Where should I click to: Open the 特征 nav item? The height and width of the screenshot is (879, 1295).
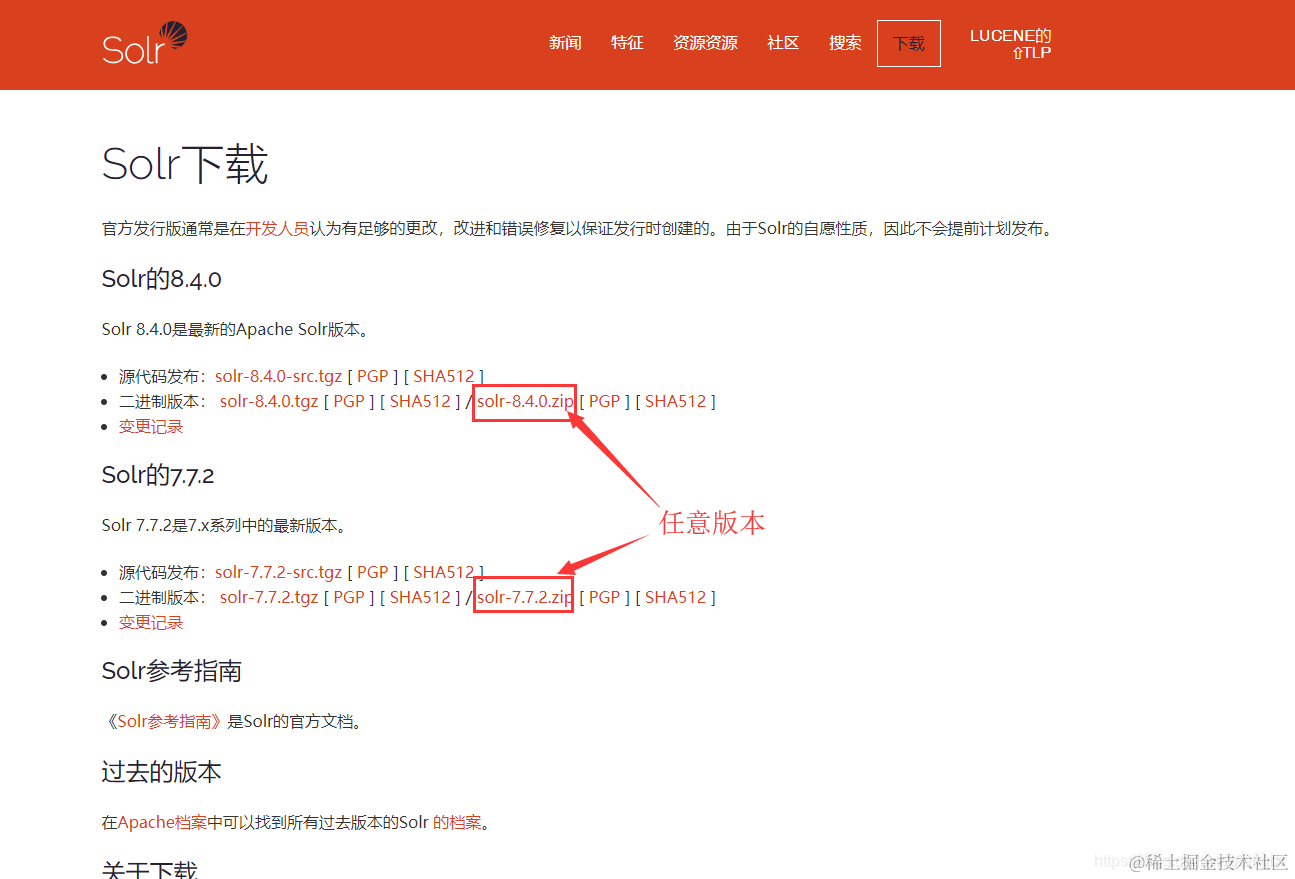[627, 43]
